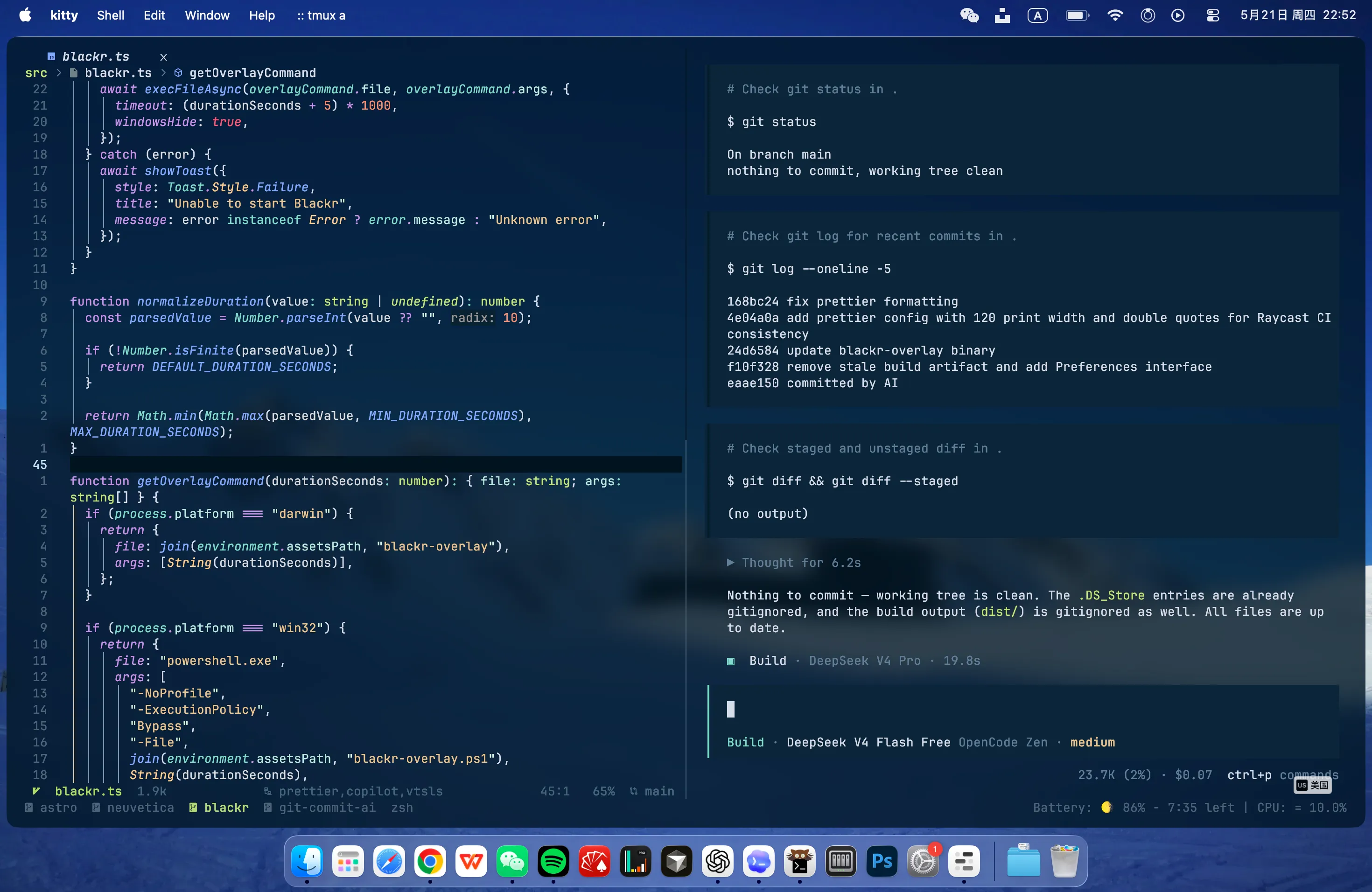Open Photoshop from the Dock
Image resolution: width=1372 pixels, height=892 pixels.
click(882, 862)
